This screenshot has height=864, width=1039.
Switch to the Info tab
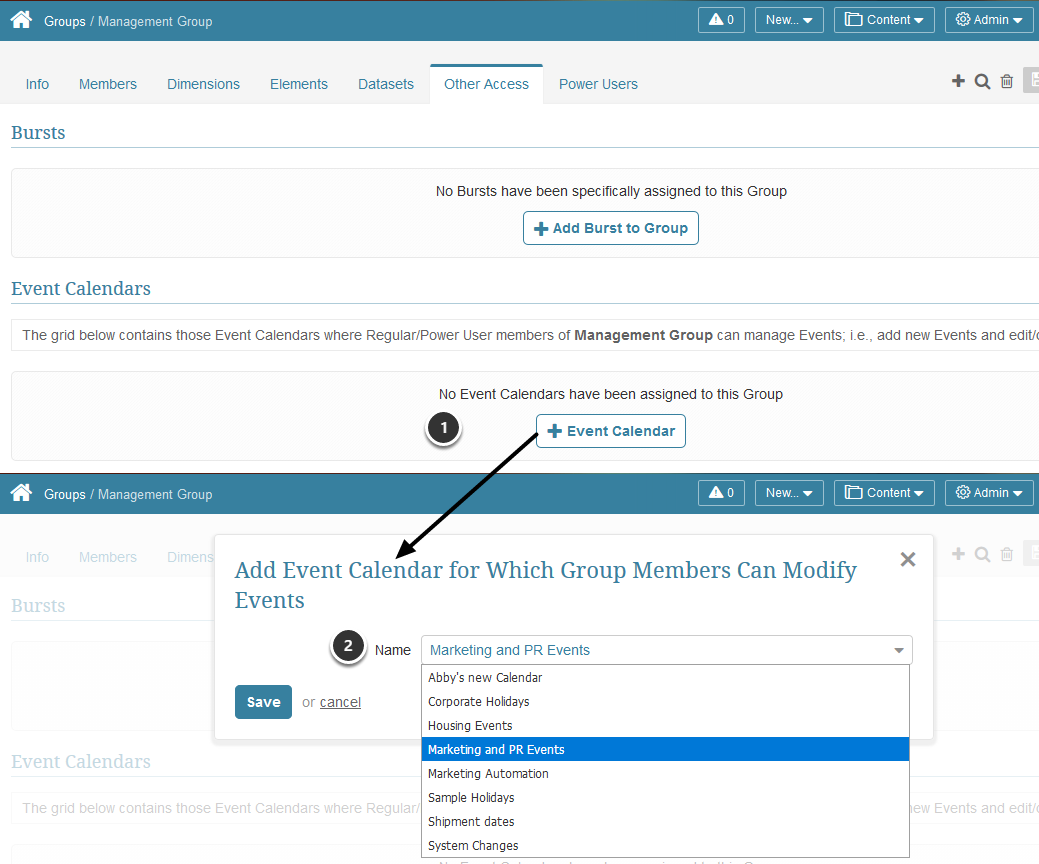(37, 84)
